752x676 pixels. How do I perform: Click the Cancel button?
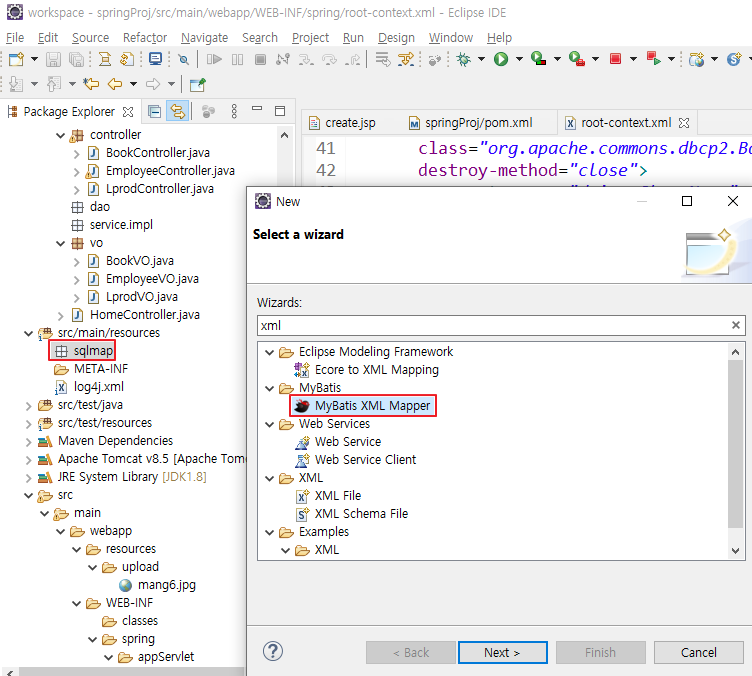(698, 653)
